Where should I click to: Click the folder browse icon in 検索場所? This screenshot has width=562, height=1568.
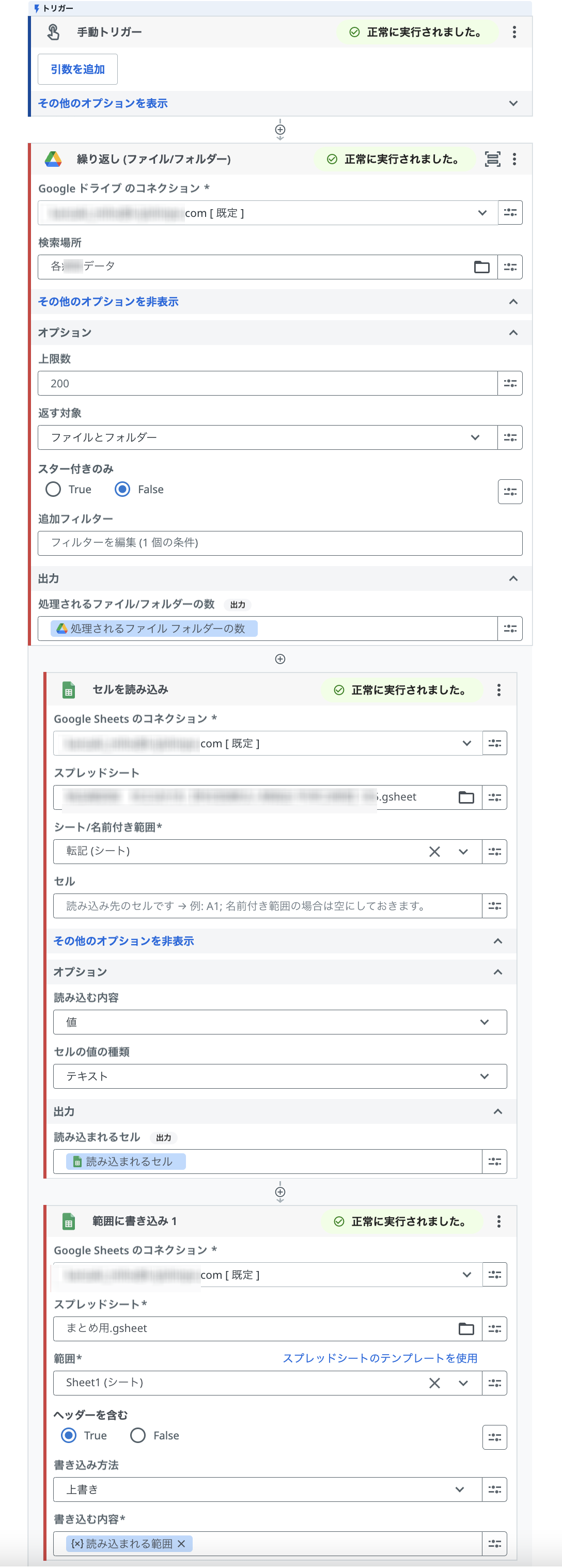pyautogui.click(x=481, y=266)
